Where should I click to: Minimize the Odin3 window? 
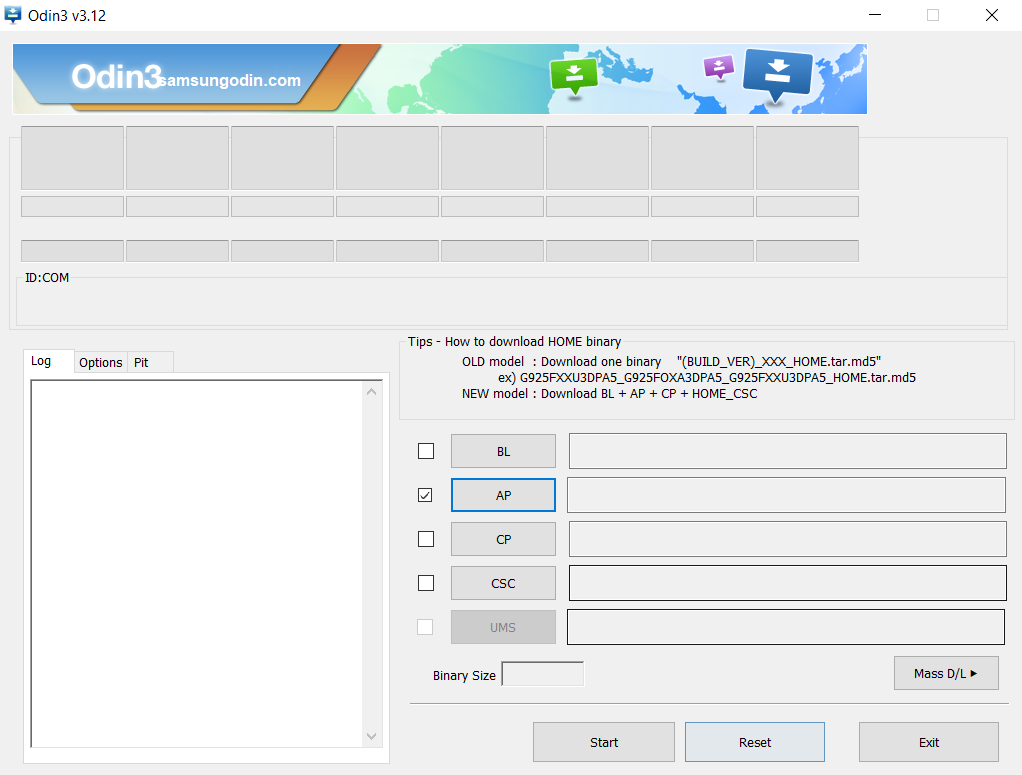(x=875, y=15)
